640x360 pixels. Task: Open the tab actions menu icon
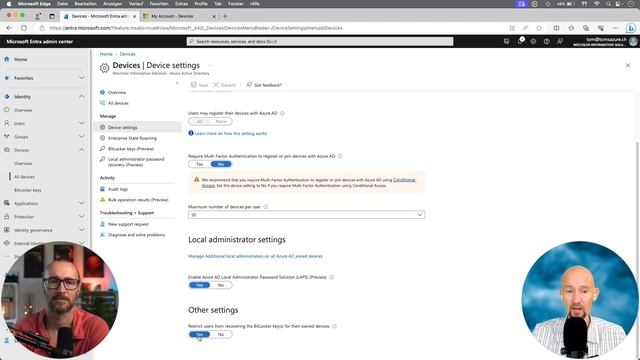coord(52,16)
